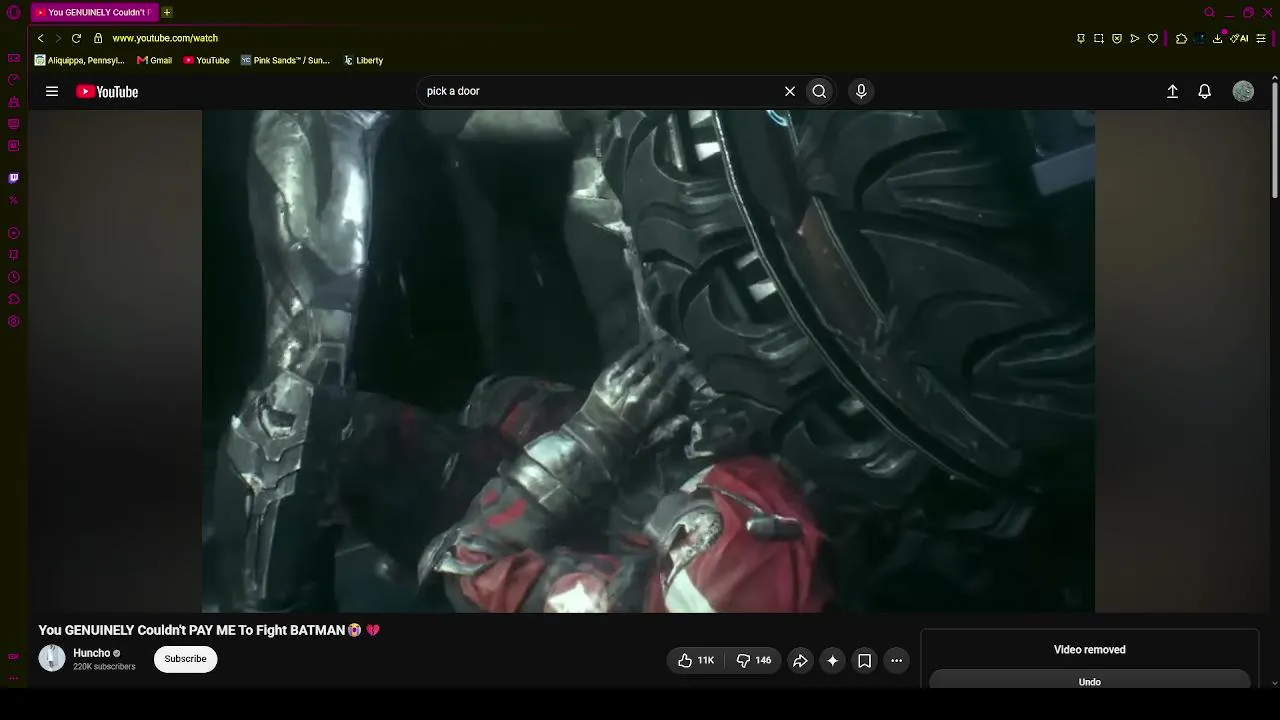Open the YouTube account avatar menu
Viewport: 1280px width, 720px height.
point(1243,91)
